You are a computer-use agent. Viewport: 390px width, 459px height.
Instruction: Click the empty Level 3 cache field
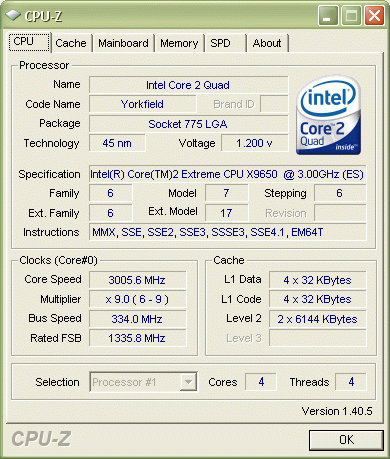[x=317, y=338]
